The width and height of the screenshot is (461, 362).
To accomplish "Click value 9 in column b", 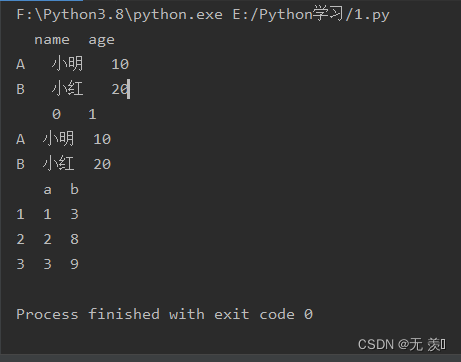I will (x=74, y=264).
